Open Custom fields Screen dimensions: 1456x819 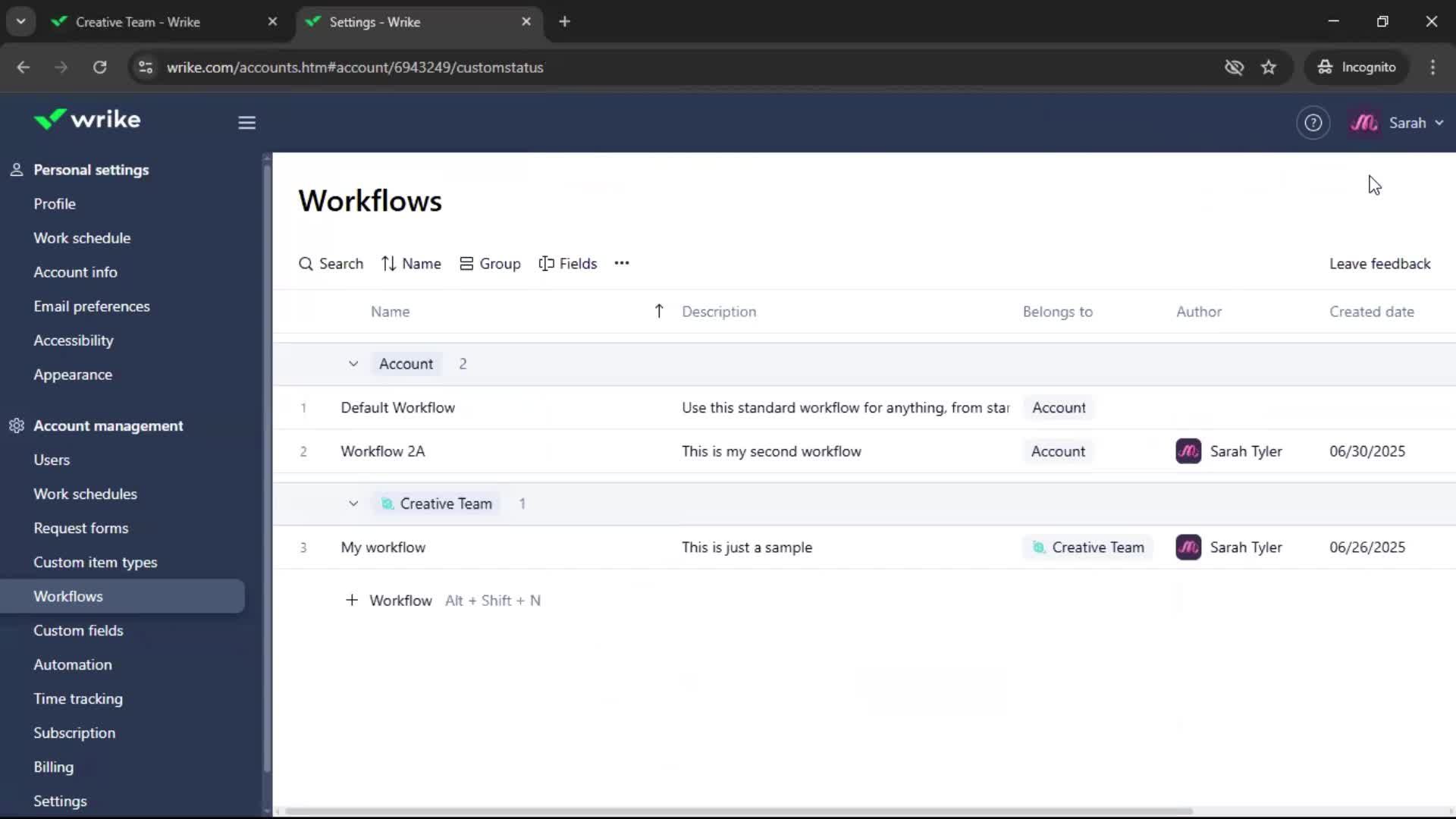78,630
